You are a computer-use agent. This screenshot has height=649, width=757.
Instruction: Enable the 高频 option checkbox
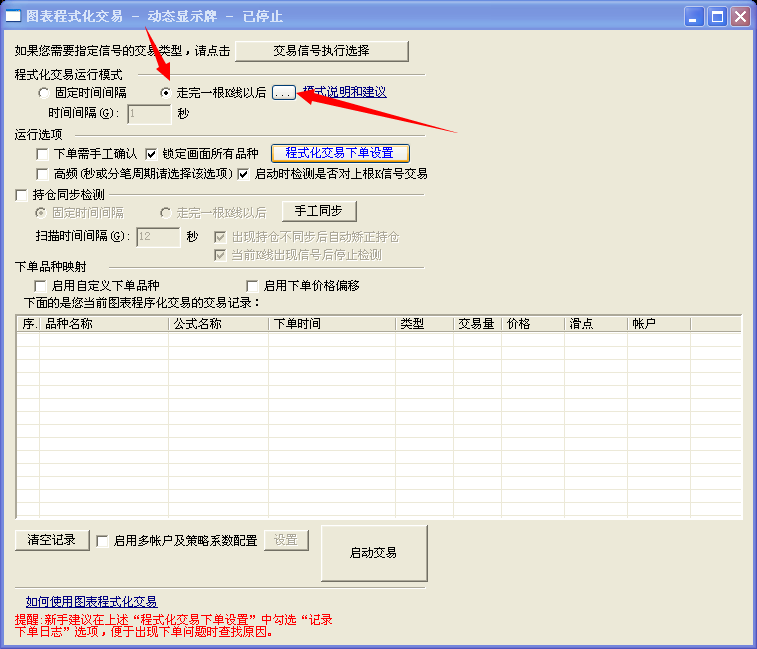click(42, 174)
